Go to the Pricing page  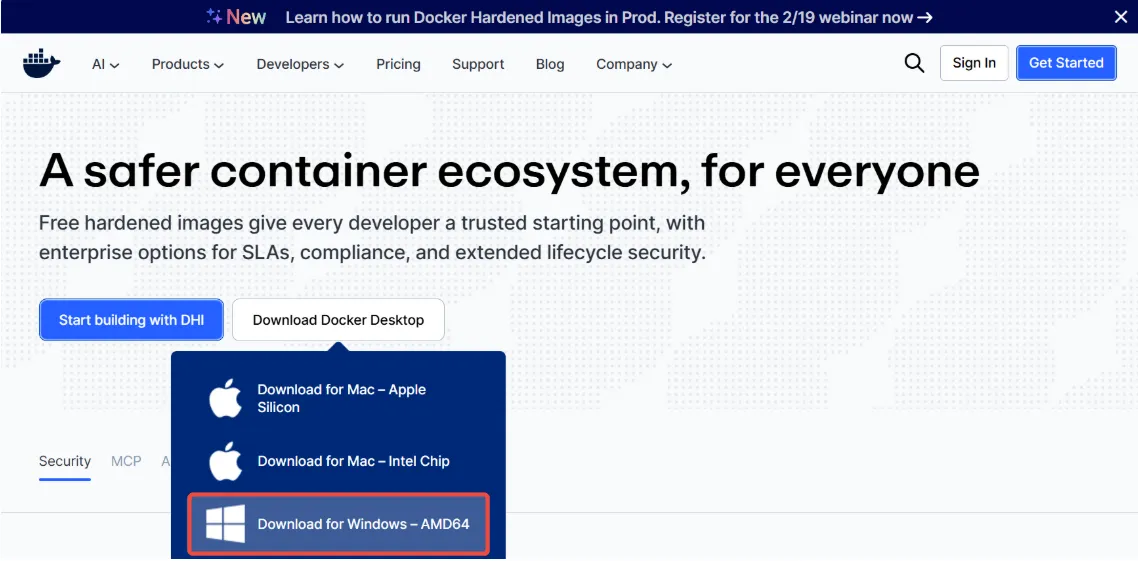point(398,64)
